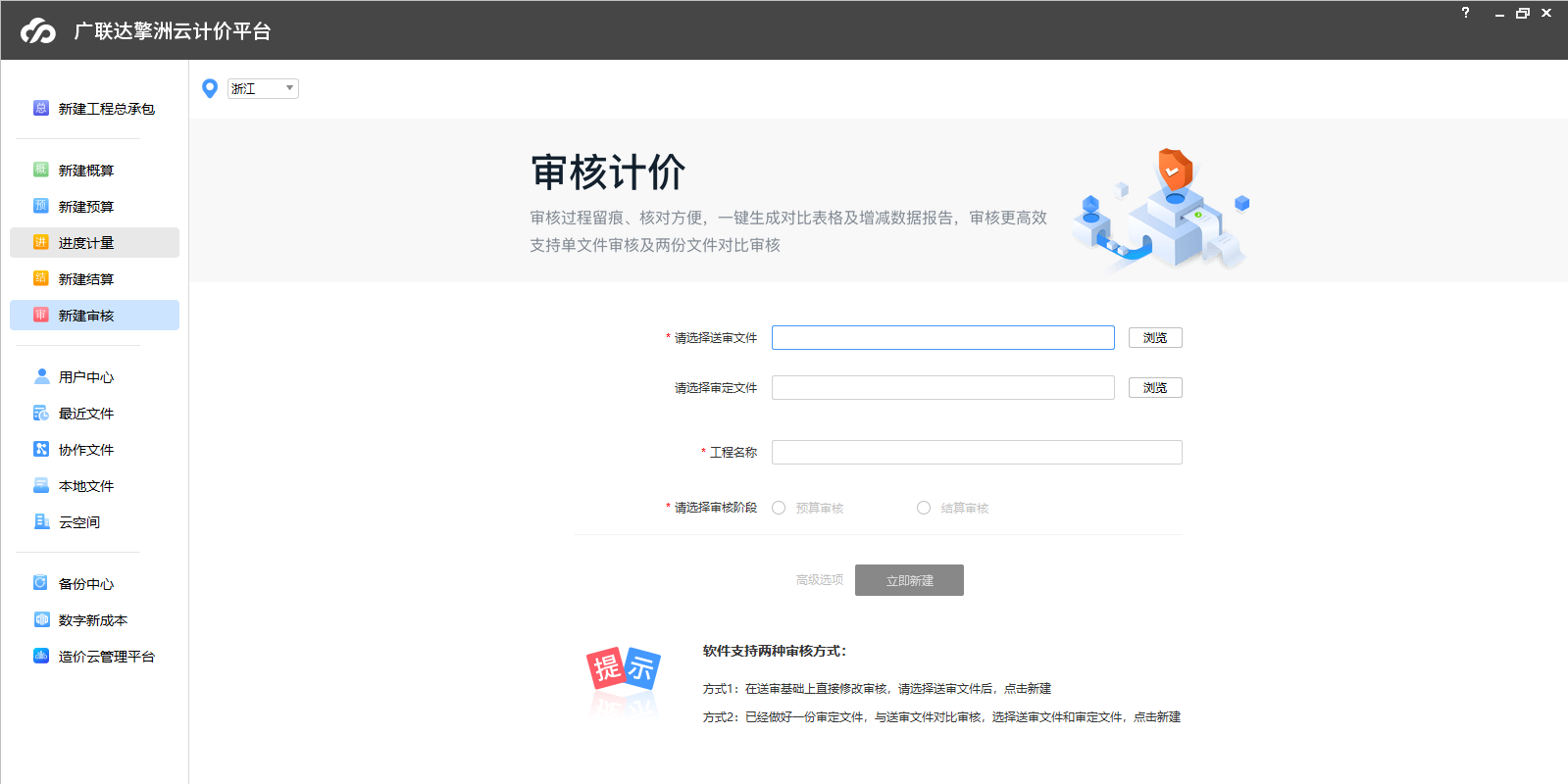The height and width of the screenshot is (784, 1568).
Task: Click the 最近文件 icon
Action: (41, 413)
